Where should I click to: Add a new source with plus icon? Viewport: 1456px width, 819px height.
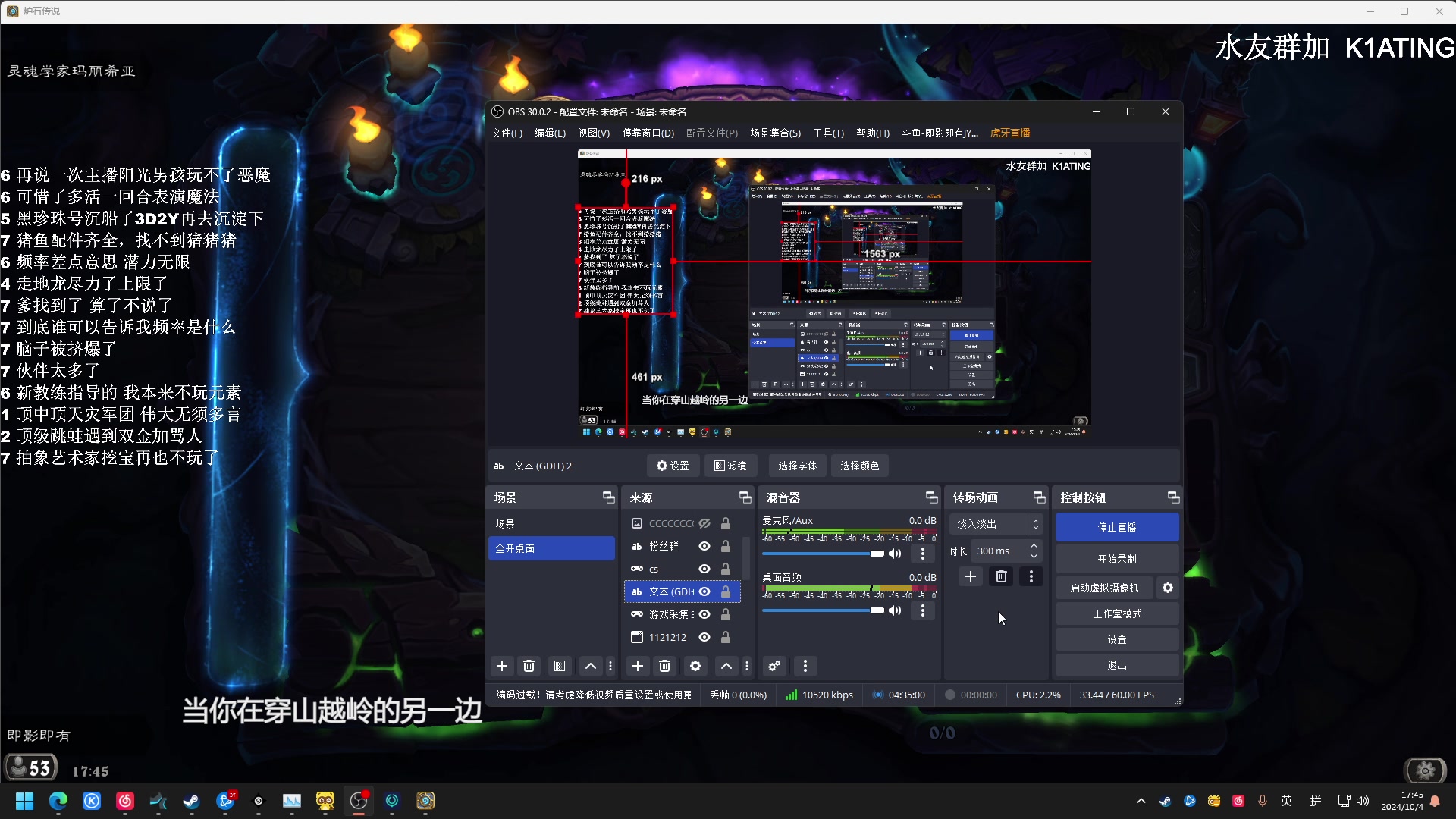pyautogui.click(x=638, y=666)
